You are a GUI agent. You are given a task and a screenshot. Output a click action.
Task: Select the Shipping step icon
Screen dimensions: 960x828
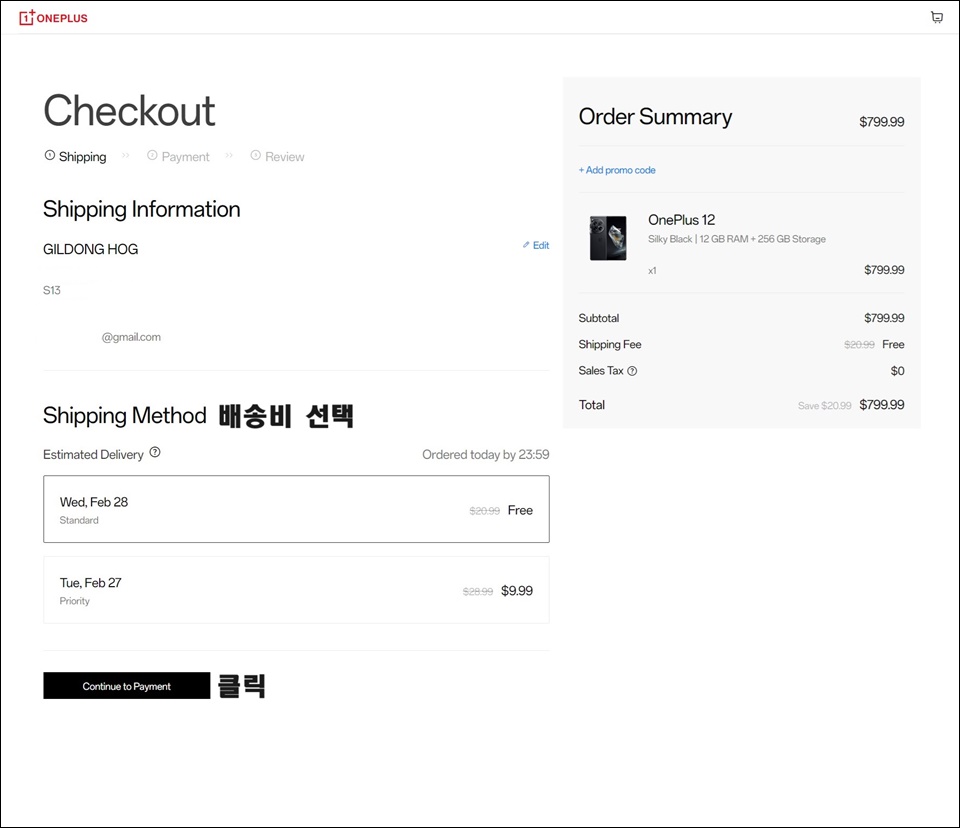(x=50, y=156)
